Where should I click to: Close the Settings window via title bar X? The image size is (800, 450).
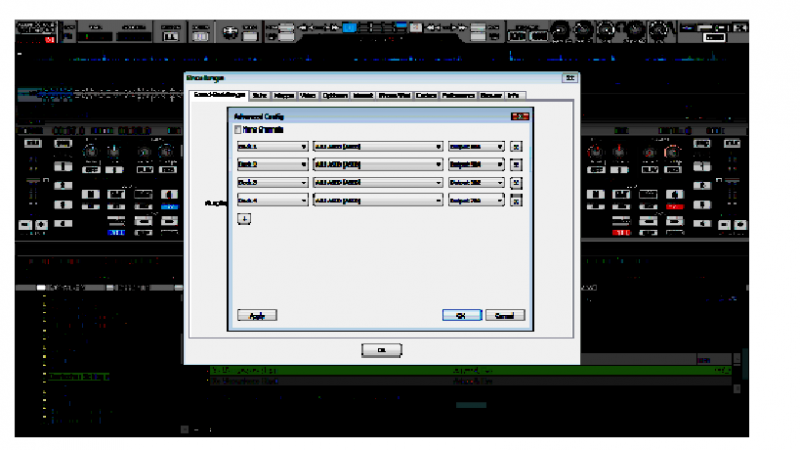pyautogui.click(x=570, y=78)
